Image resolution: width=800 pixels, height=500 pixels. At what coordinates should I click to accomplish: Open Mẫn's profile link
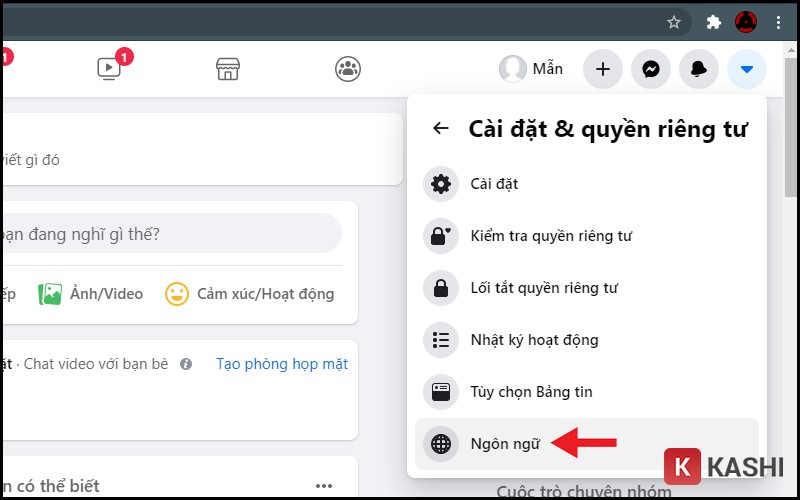click(531, 69)
